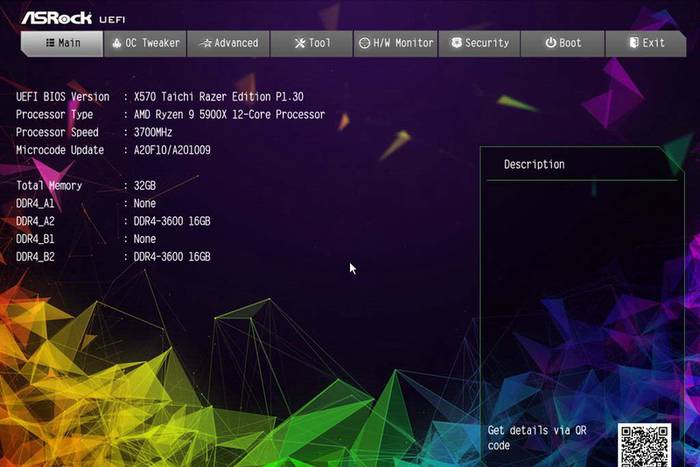Screen dimensions: 700x467
Task: Click the DDR4_B1 'None' value
Action: point(145,239)
